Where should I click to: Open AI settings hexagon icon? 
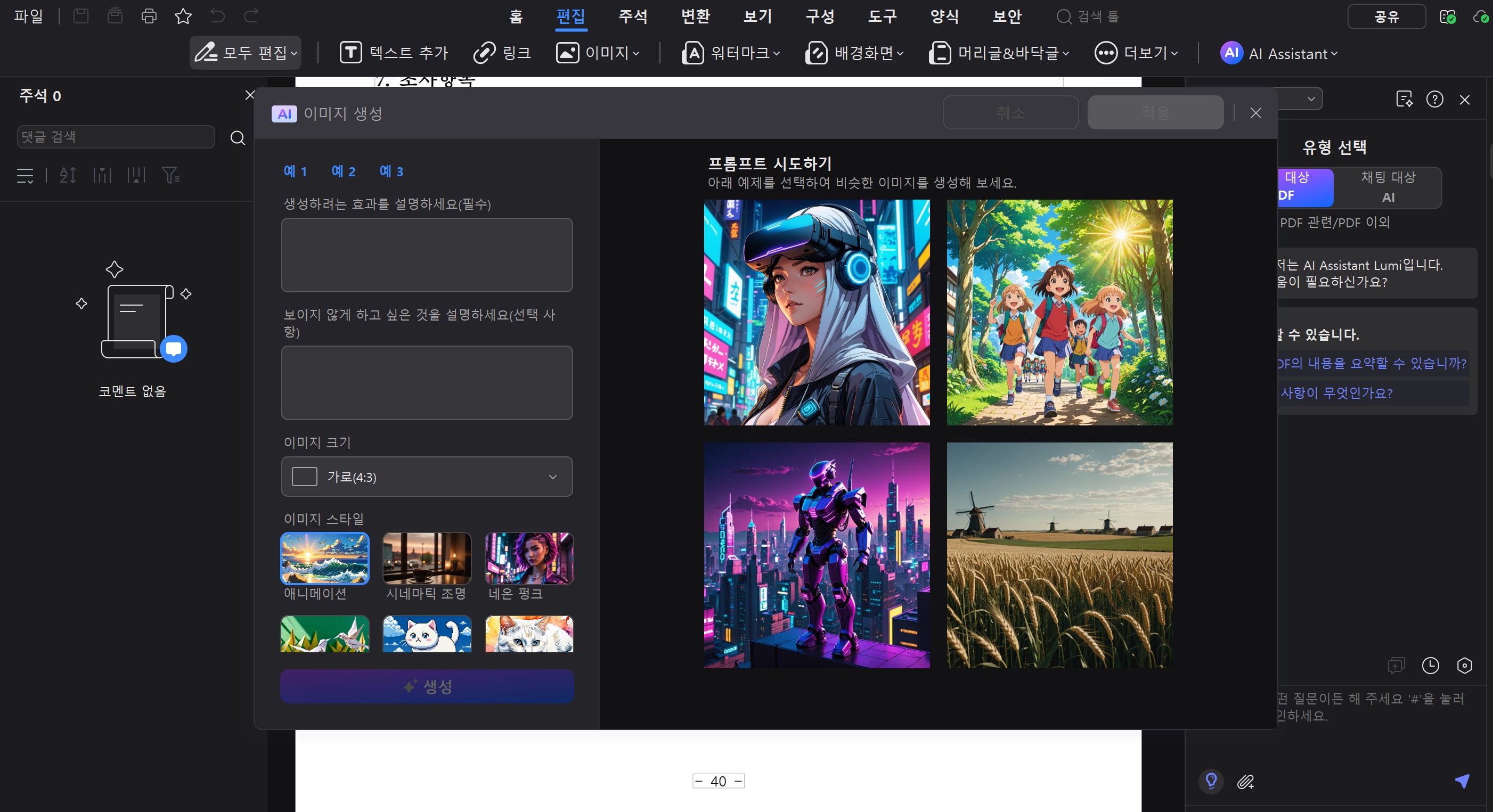1465,666
